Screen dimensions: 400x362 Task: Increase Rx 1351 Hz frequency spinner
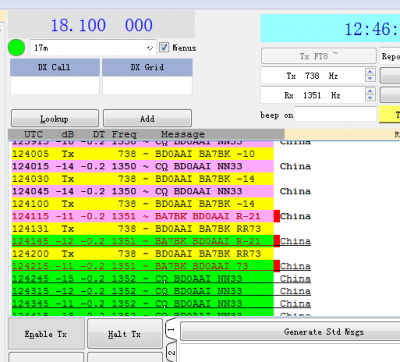370,91
